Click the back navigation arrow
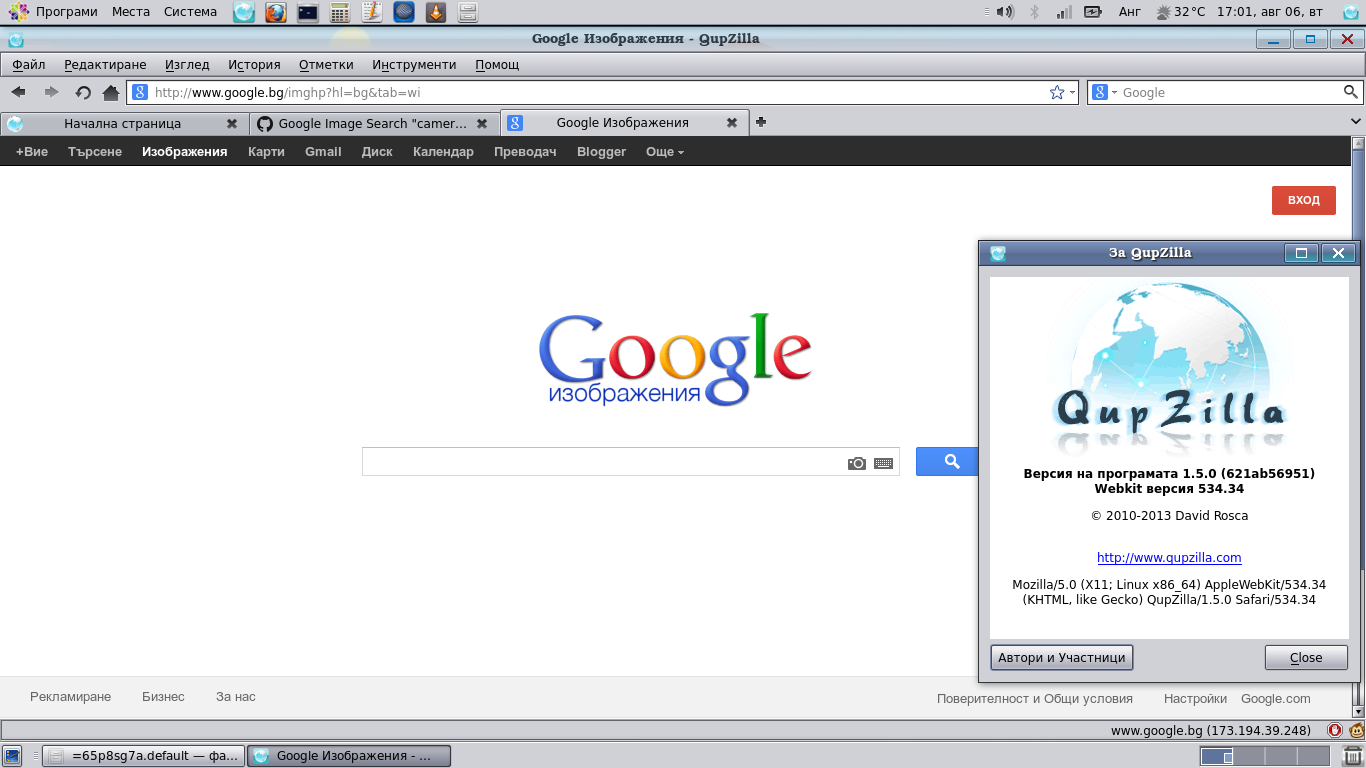Viewport: 1366px width, 768px height. (x=17, y=92)
